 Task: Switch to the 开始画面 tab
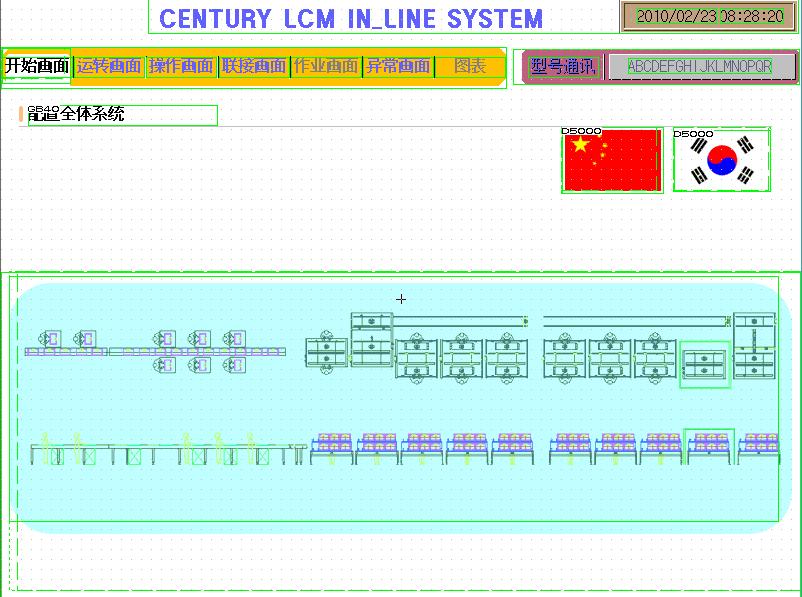click(37, 67)
